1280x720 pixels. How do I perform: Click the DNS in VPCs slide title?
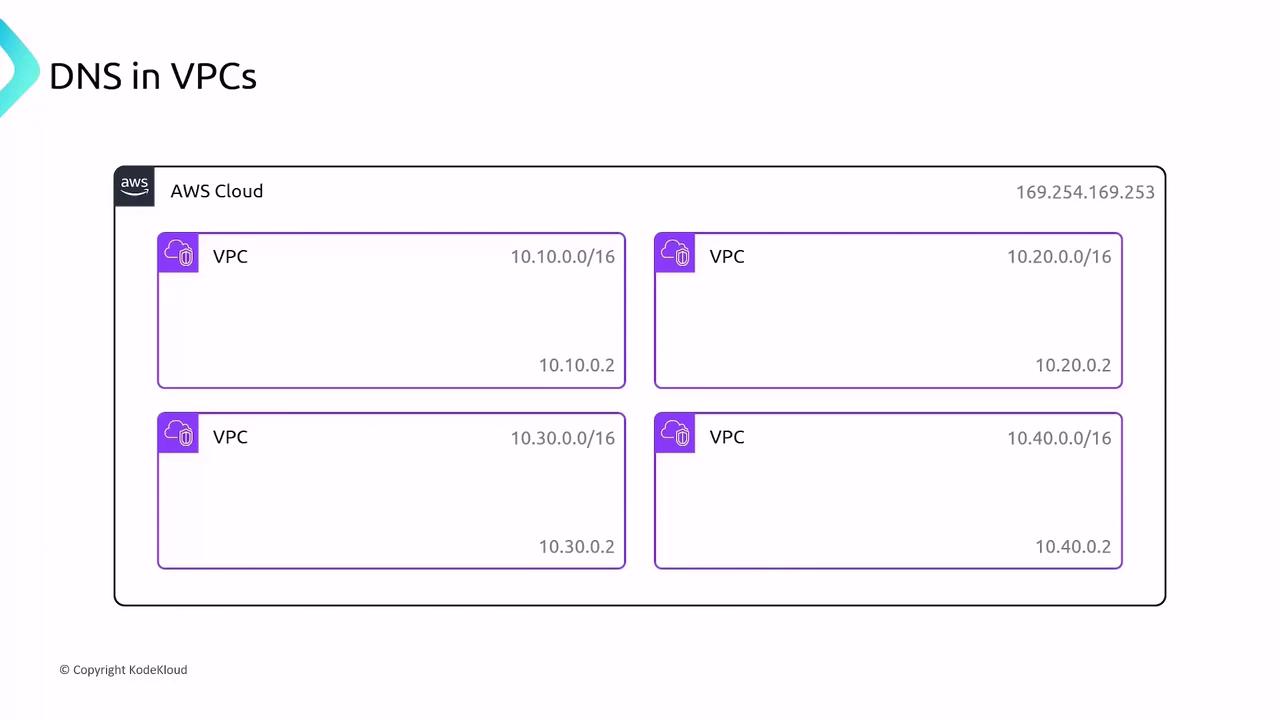point(153,76)
